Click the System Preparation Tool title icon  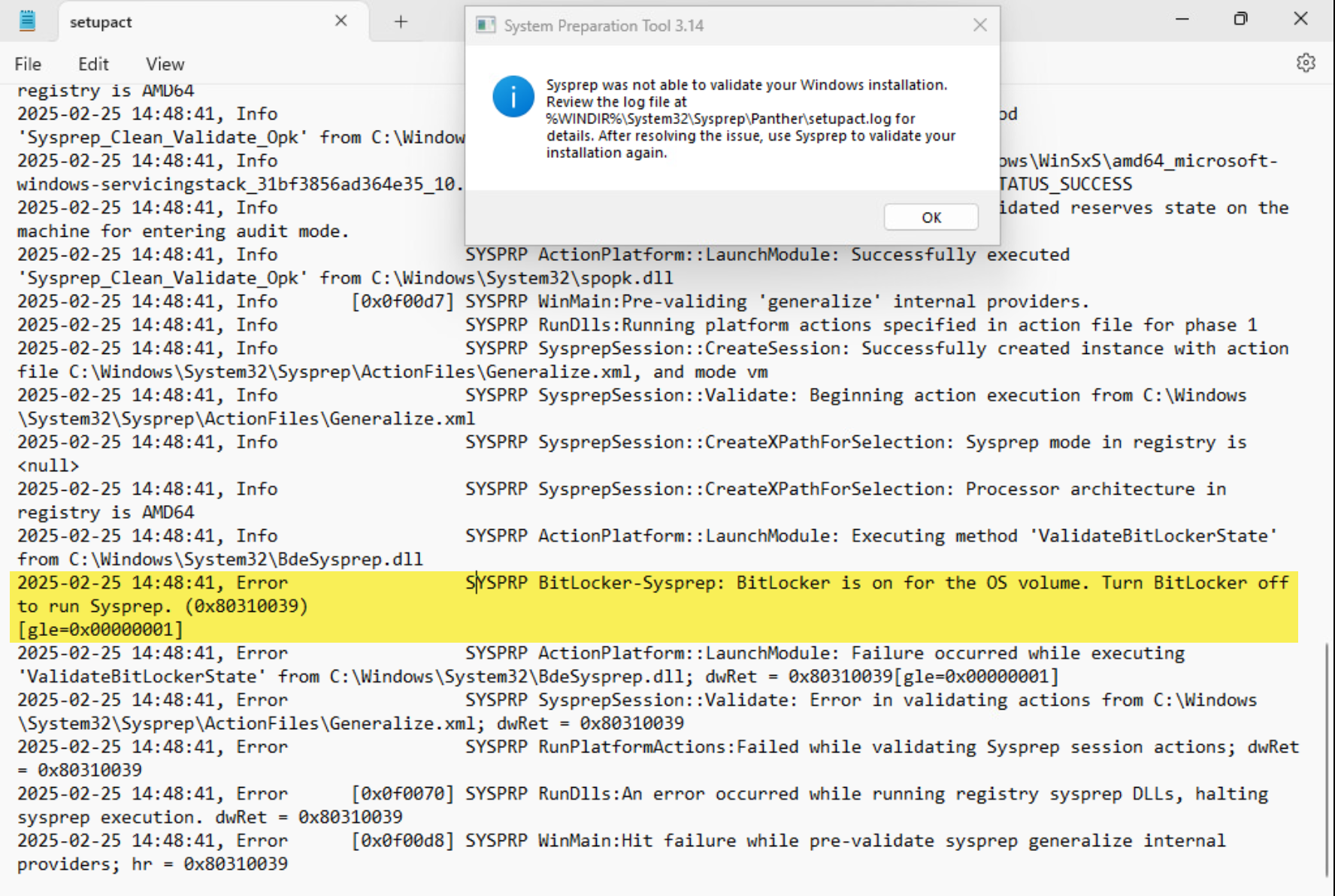click(486, 26)
